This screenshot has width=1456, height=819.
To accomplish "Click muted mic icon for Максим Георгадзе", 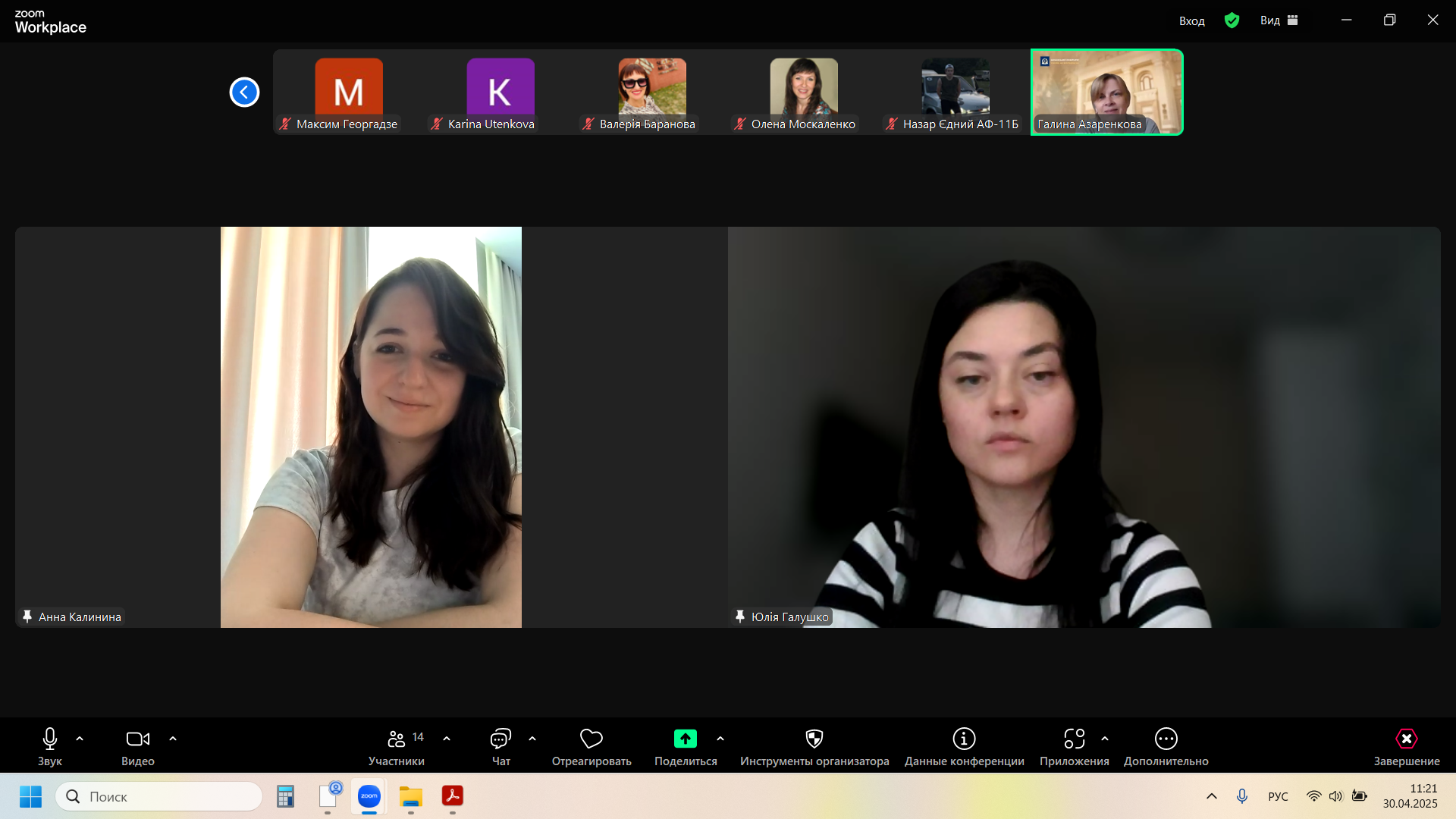I will click(x=285, y=124).
